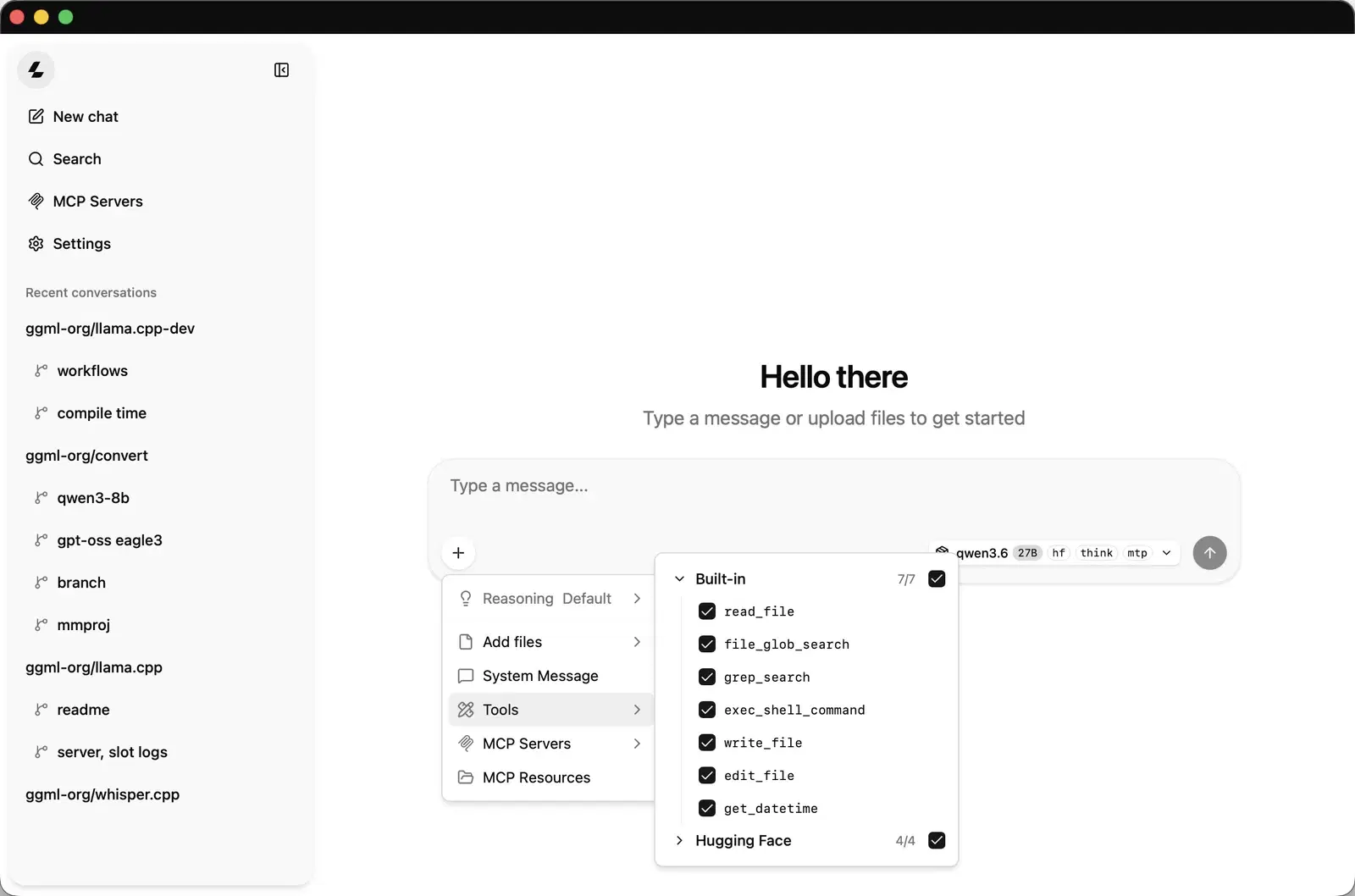Send the message with the arrow button

tap(1209, 553)
